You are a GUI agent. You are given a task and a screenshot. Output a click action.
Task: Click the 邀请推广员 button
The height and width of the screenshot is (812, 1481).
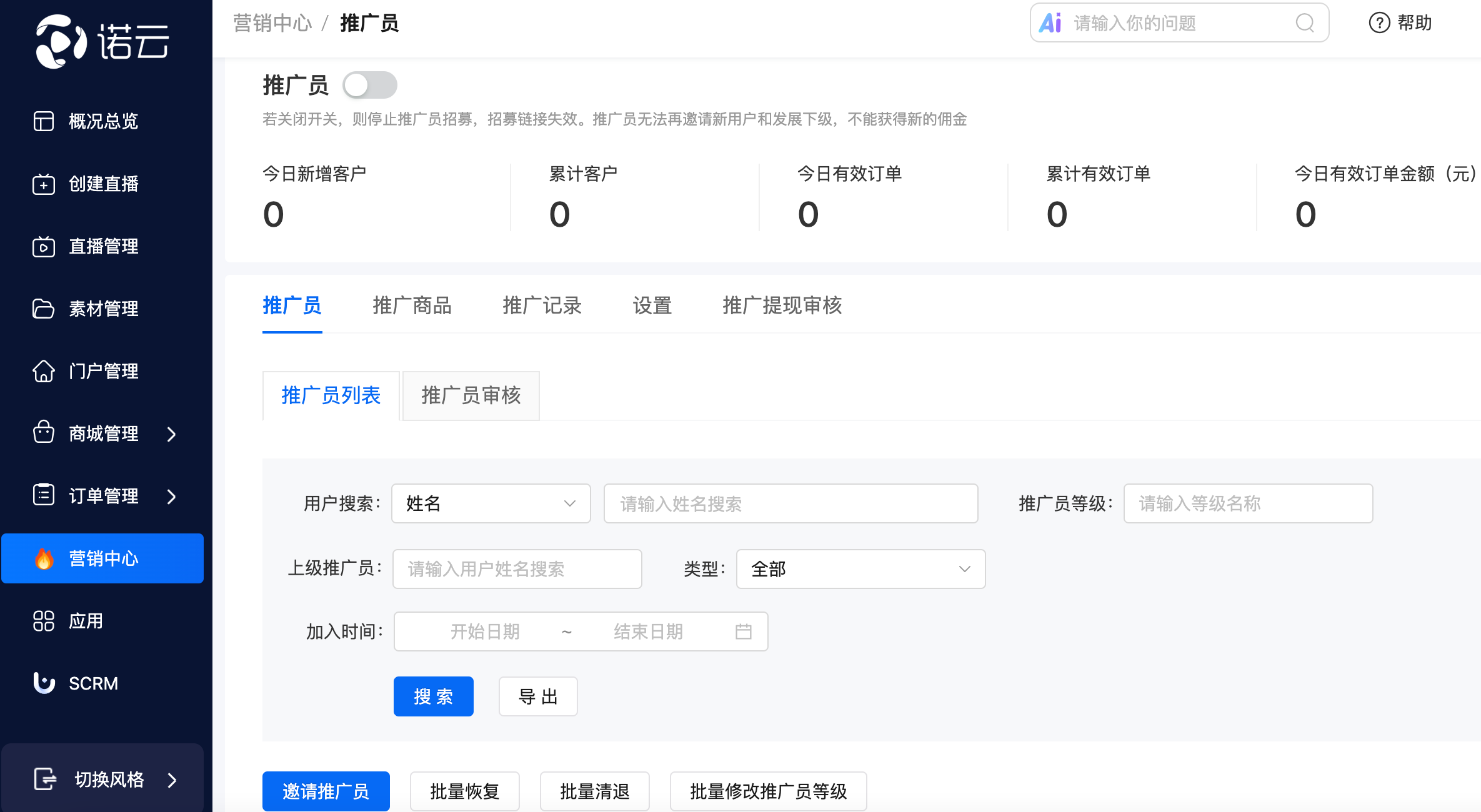(x=326, y=791)
